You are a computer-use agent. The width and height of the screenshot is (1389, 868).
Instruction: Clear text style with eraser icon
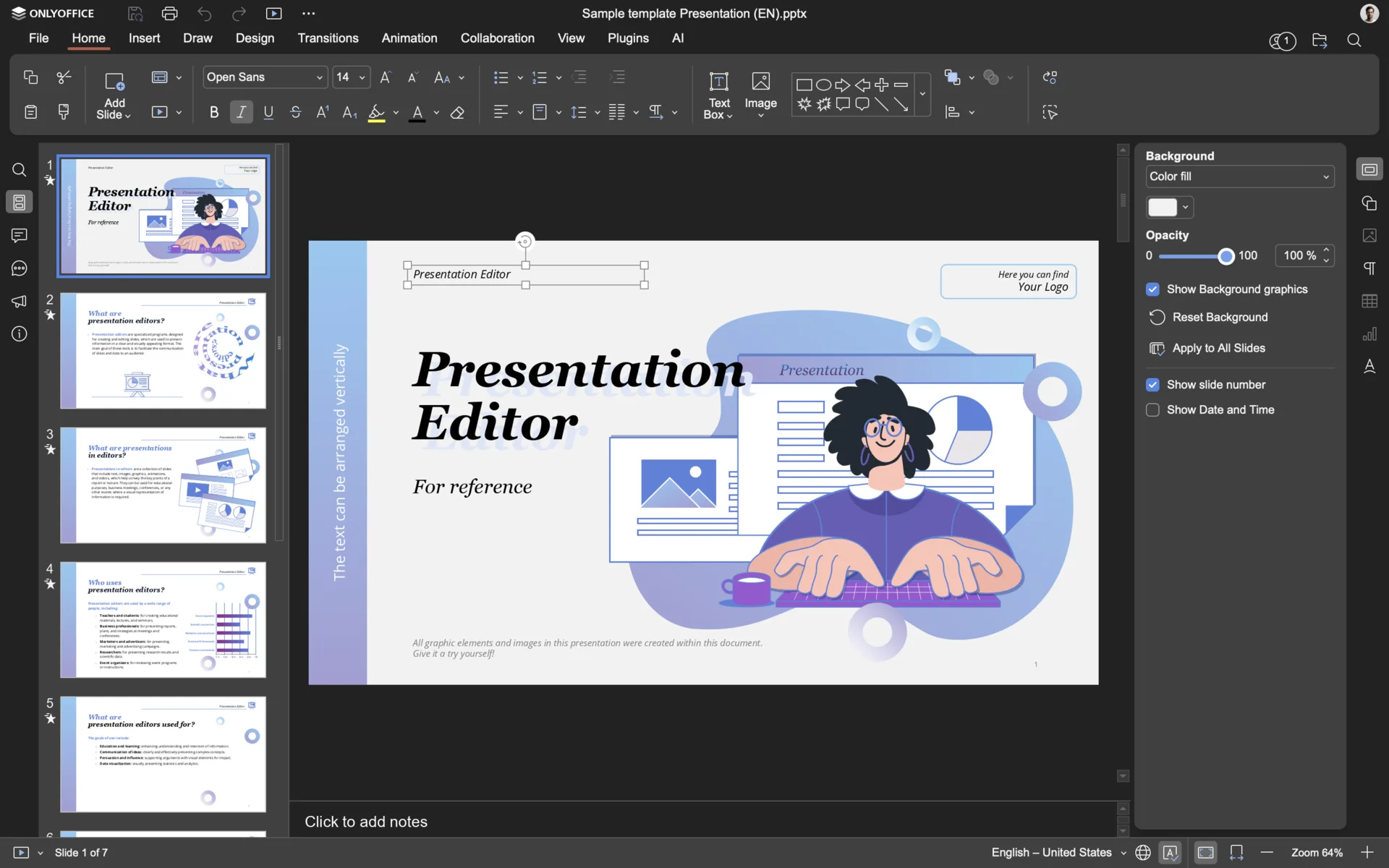click(457, 112)
